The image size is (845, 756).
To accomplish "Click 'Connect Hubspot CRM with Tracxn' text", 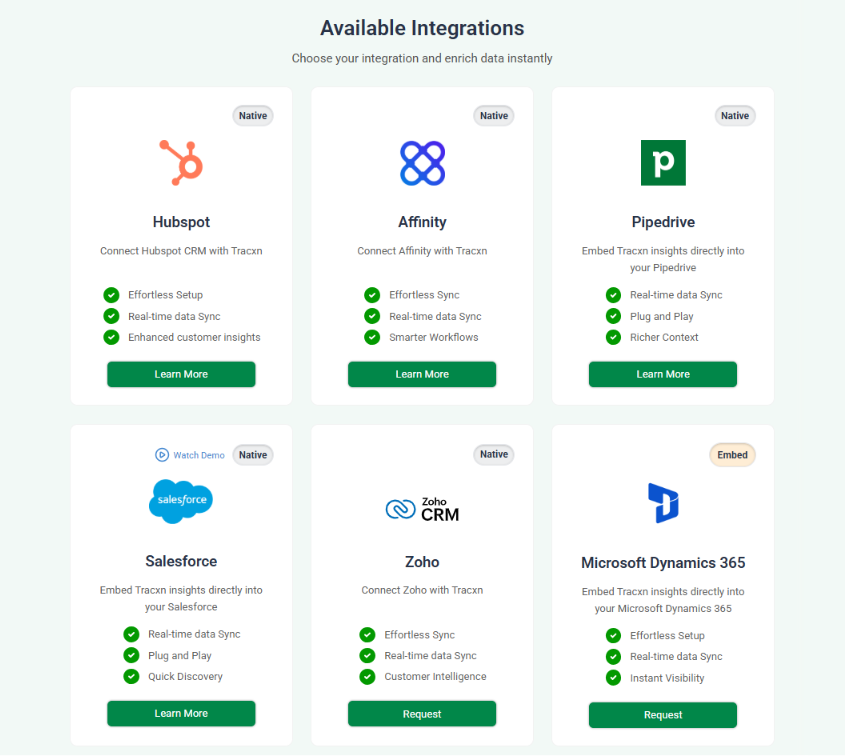I will click(181, 251).
